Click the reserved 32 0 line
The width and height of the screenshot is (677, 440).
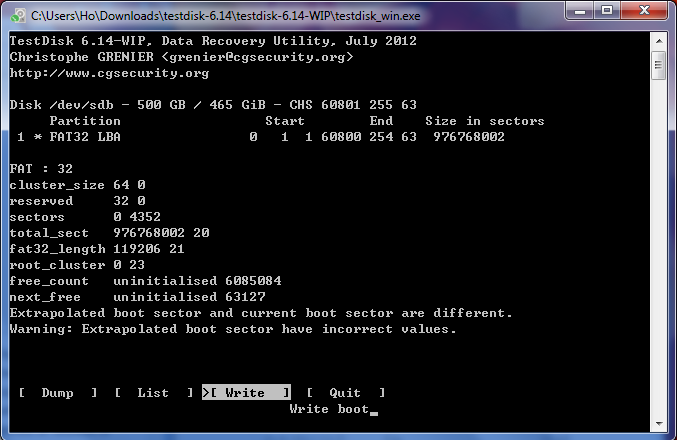click(77, 201)
